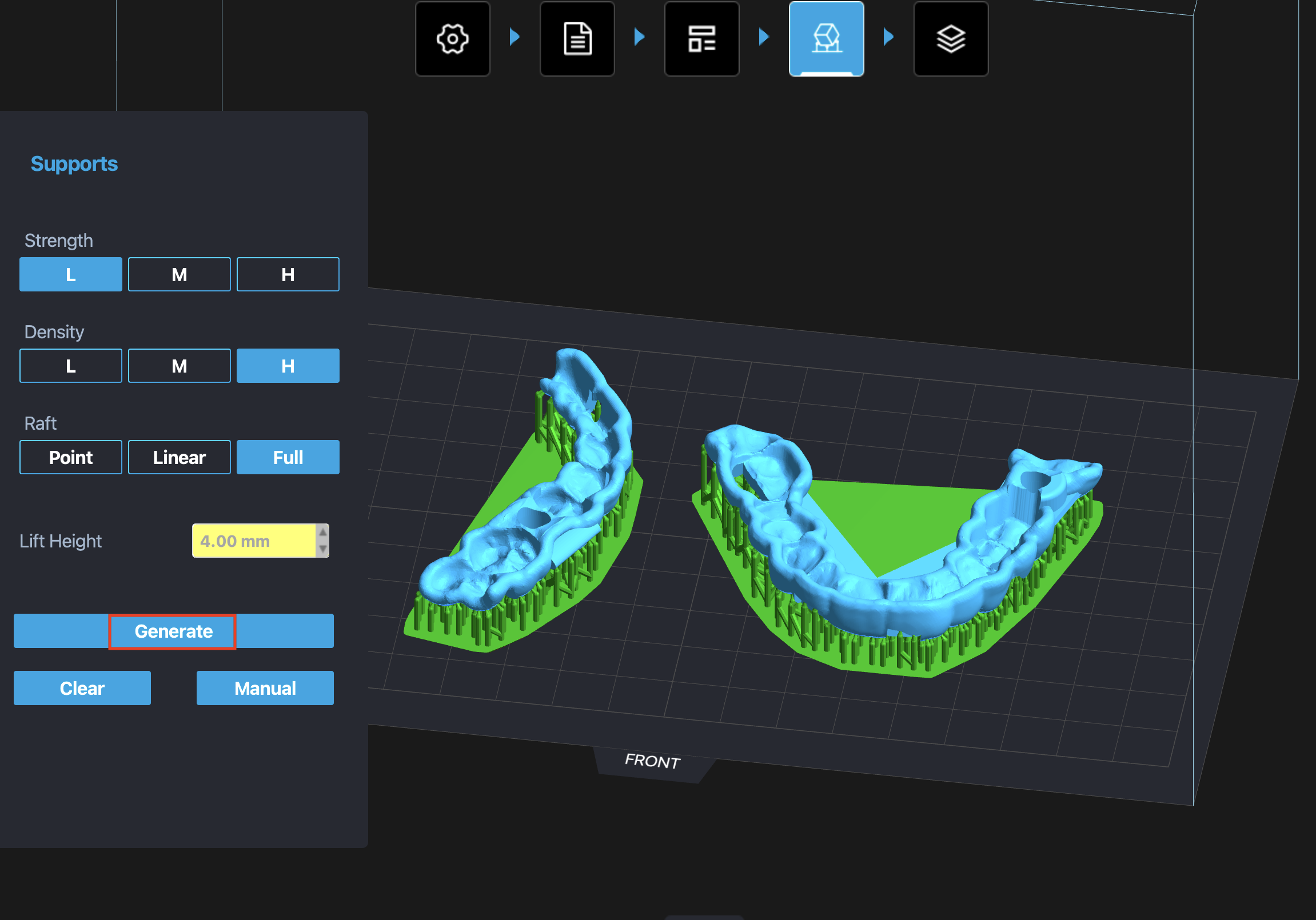Image resolution: width=1316 pixels, height=920 pixels.
Task: Set Density to M
Action: pos(179,366)
